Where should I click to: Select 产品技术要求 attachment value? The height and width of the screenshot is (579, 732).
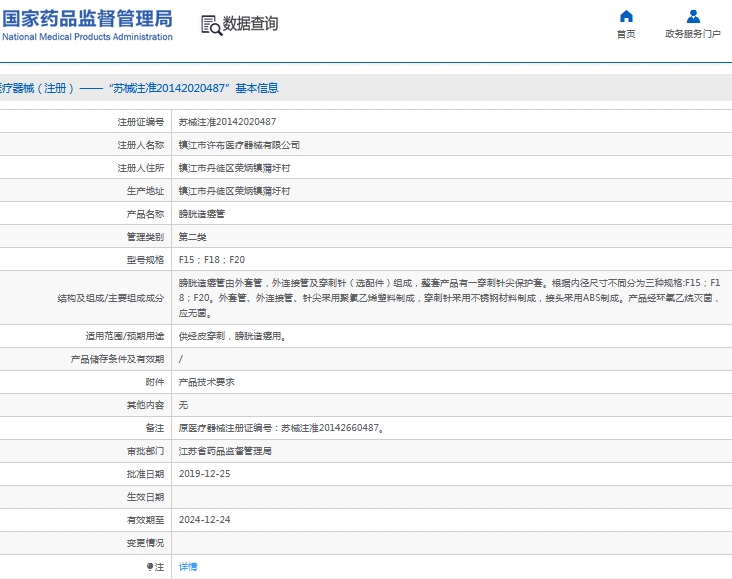(206, 382)
